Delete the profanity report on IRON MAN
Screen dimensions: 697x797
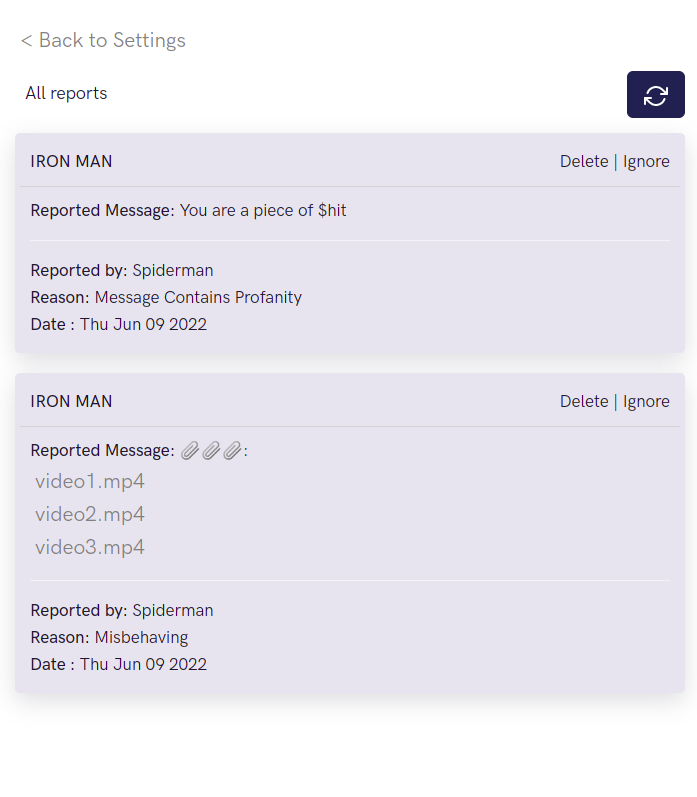tap(584, 161)
